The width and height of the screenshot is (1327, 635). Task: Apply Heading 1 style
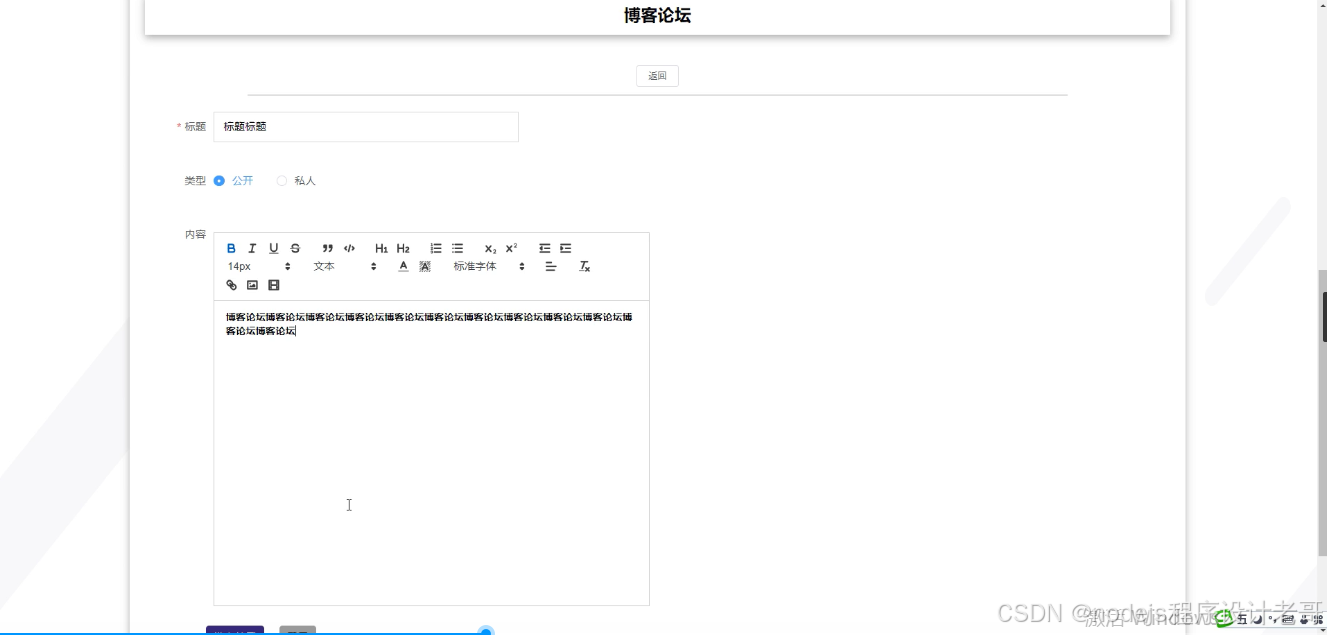click(x=381, y=248)
